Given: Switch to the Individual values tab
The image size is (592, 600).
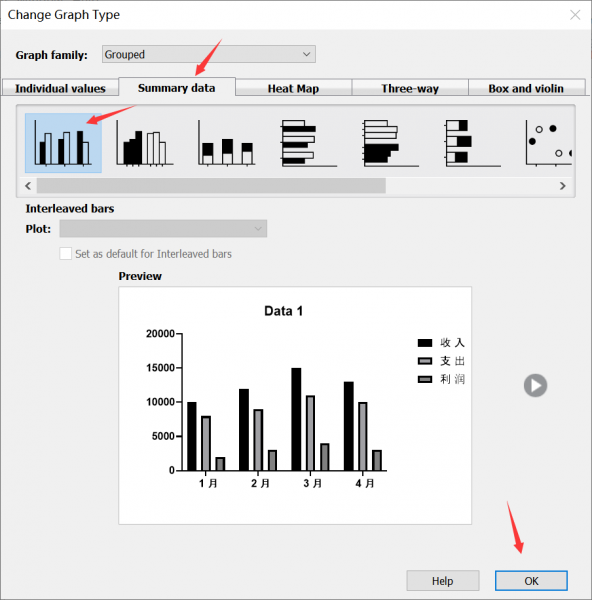Looking at the screenshot, I should click(60, 88).
